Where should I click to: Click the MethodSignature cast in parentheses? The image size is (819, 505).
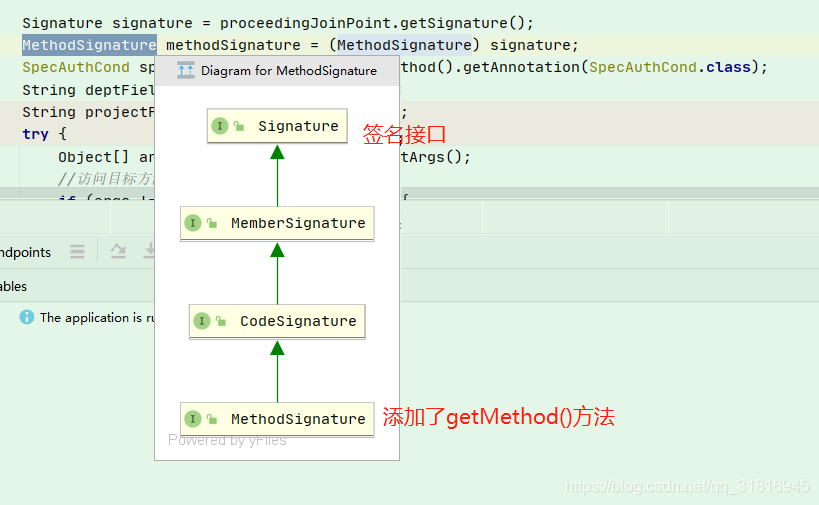tap(404, 45)
